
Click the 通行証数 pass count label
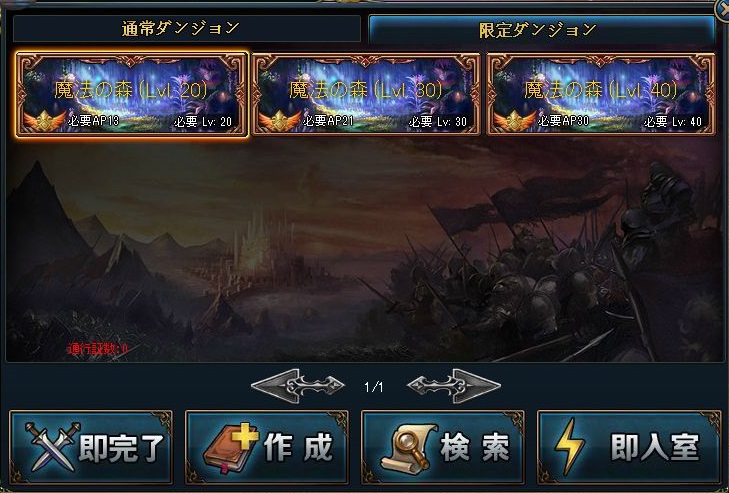[x=98, y=349]
